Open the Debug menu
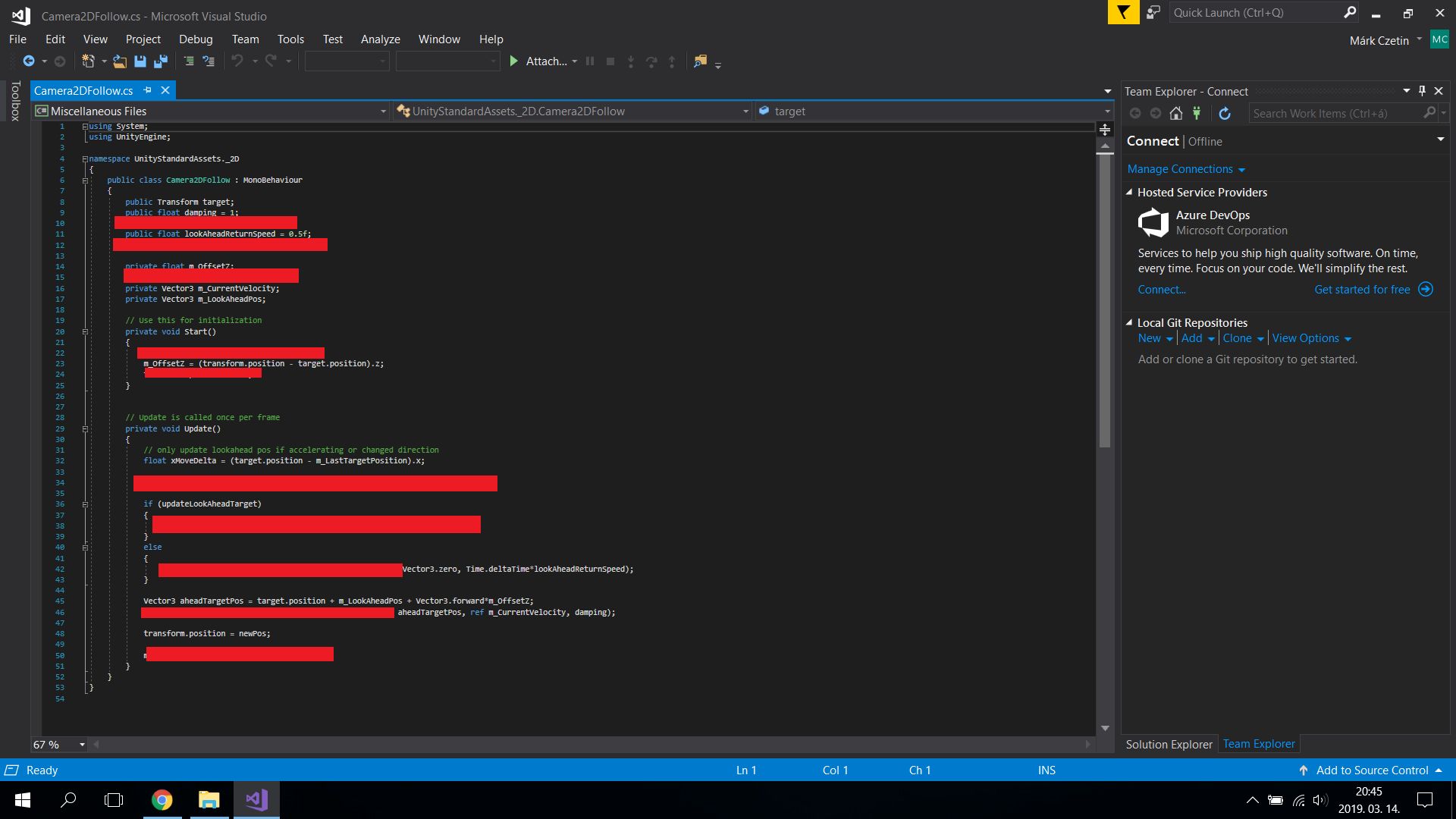This screenshot has height=819, width=1456. pyautogui.click(x=195, y=39)
